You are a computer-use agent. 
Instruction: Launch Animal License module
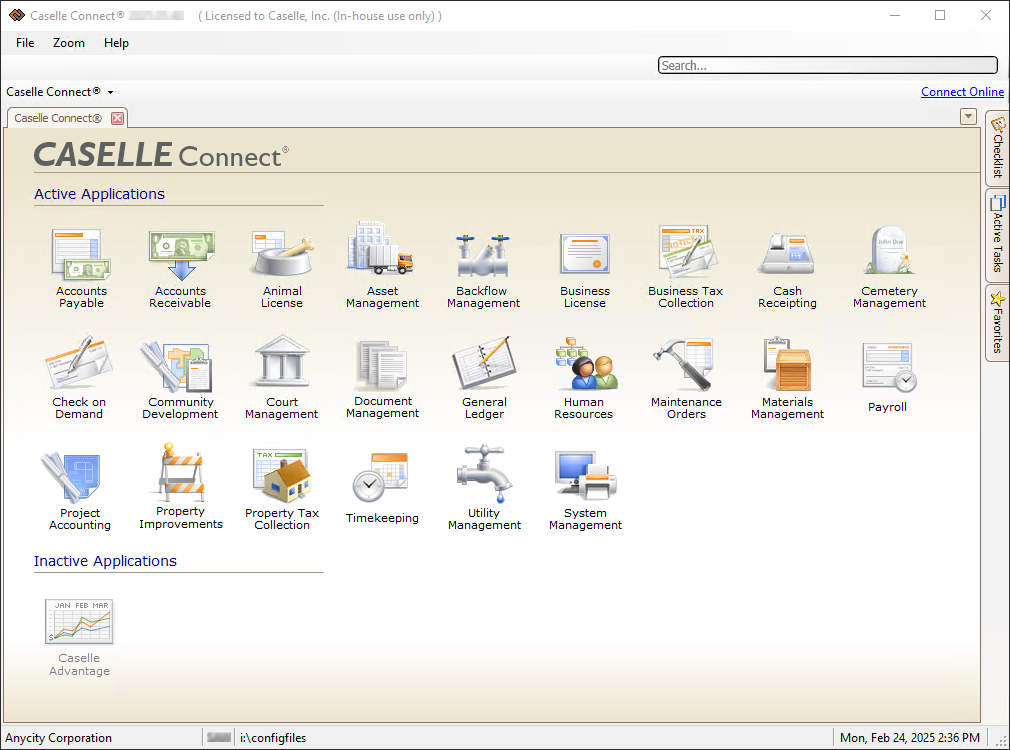(x=281, y=268)
